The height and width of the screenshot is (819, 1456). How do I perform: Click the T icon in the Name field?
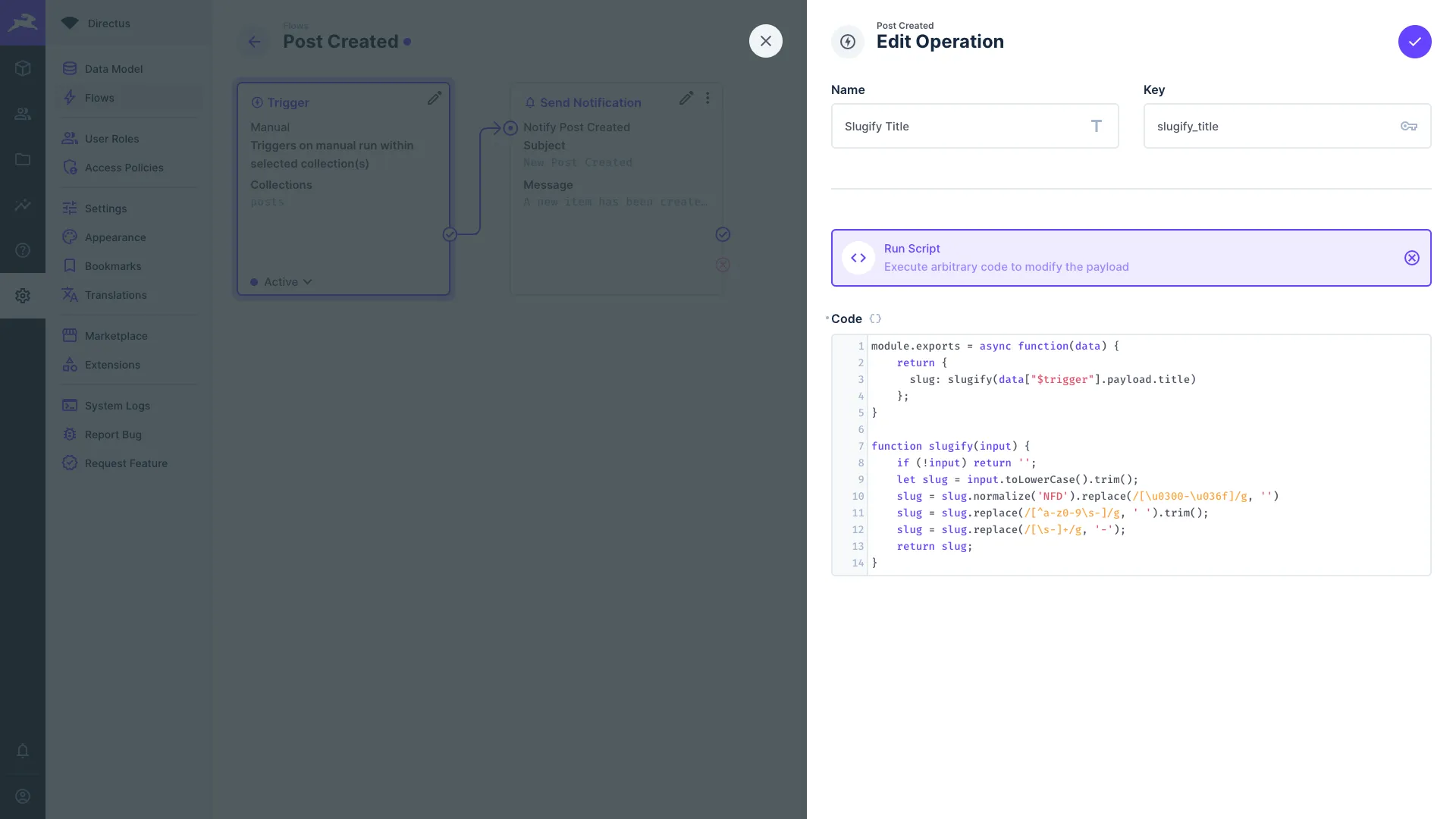pyautogui.click(x=1096, y=126)
